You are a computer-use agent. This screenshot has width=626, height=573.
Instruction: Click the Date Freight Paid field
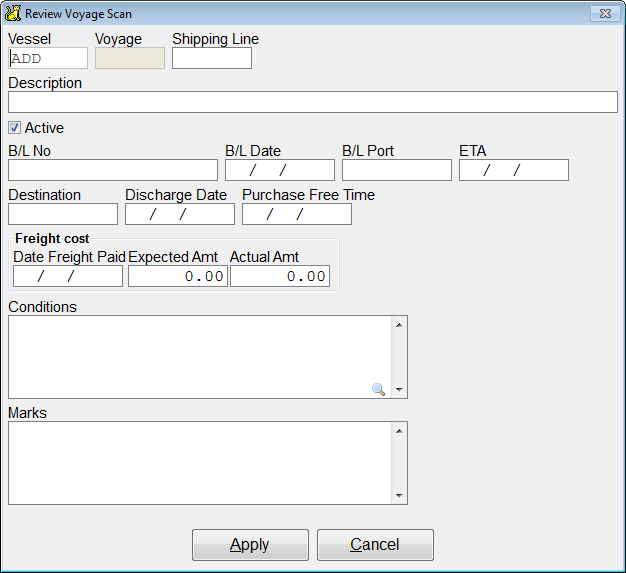(x=68, y=276)
